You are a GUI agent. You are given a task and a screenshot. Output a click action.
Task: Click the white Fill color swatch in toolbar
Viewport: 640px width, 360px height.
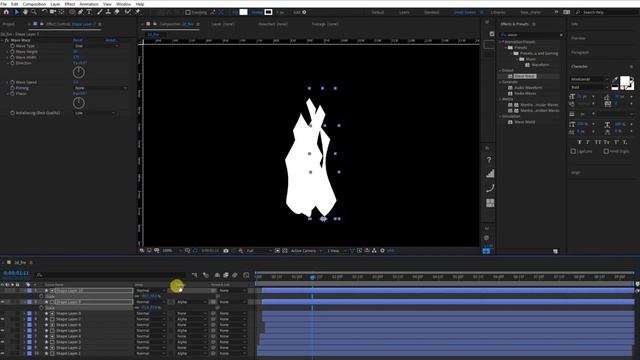pyautogui.click(x=243, y=12)
